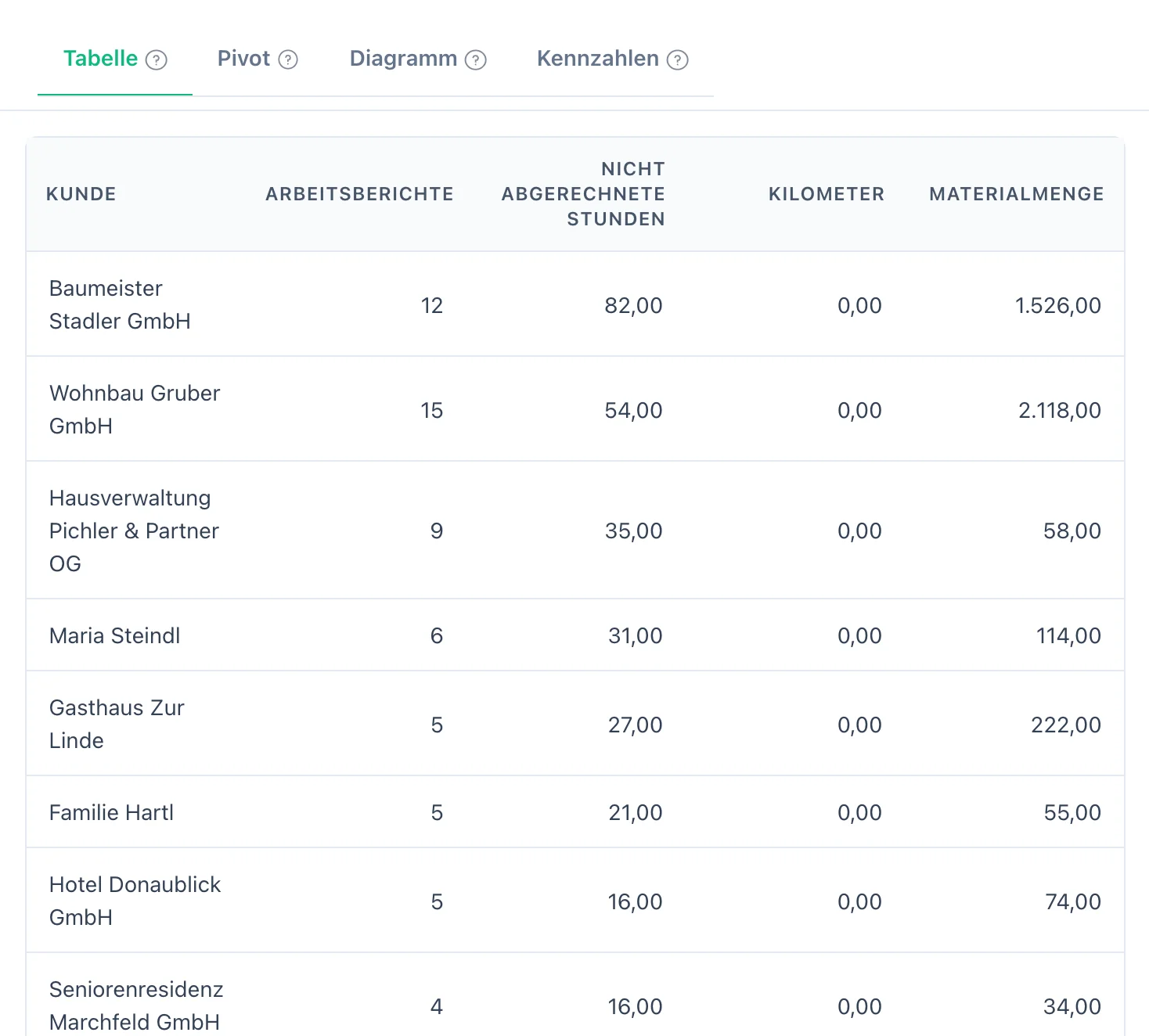Click the 58,00 Materialmenge value
The image size is (1149, 1036).
[1072, 531]
